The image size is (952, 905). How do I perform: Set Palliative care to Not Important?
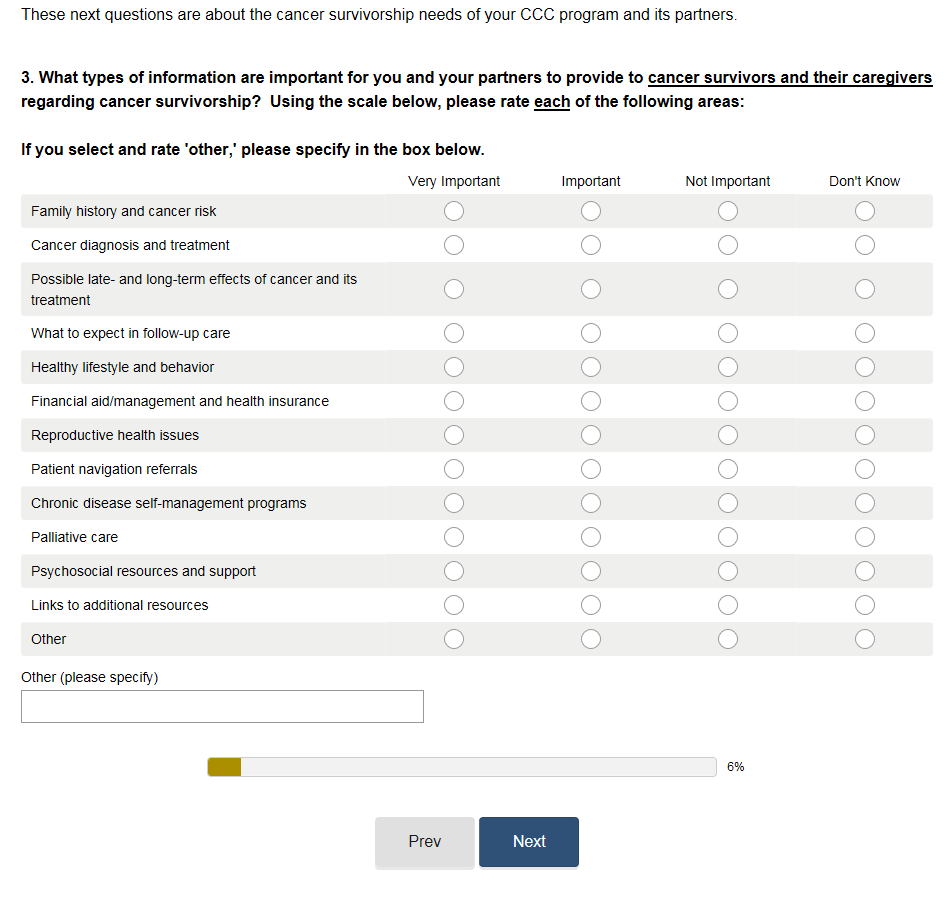point(728,537)
